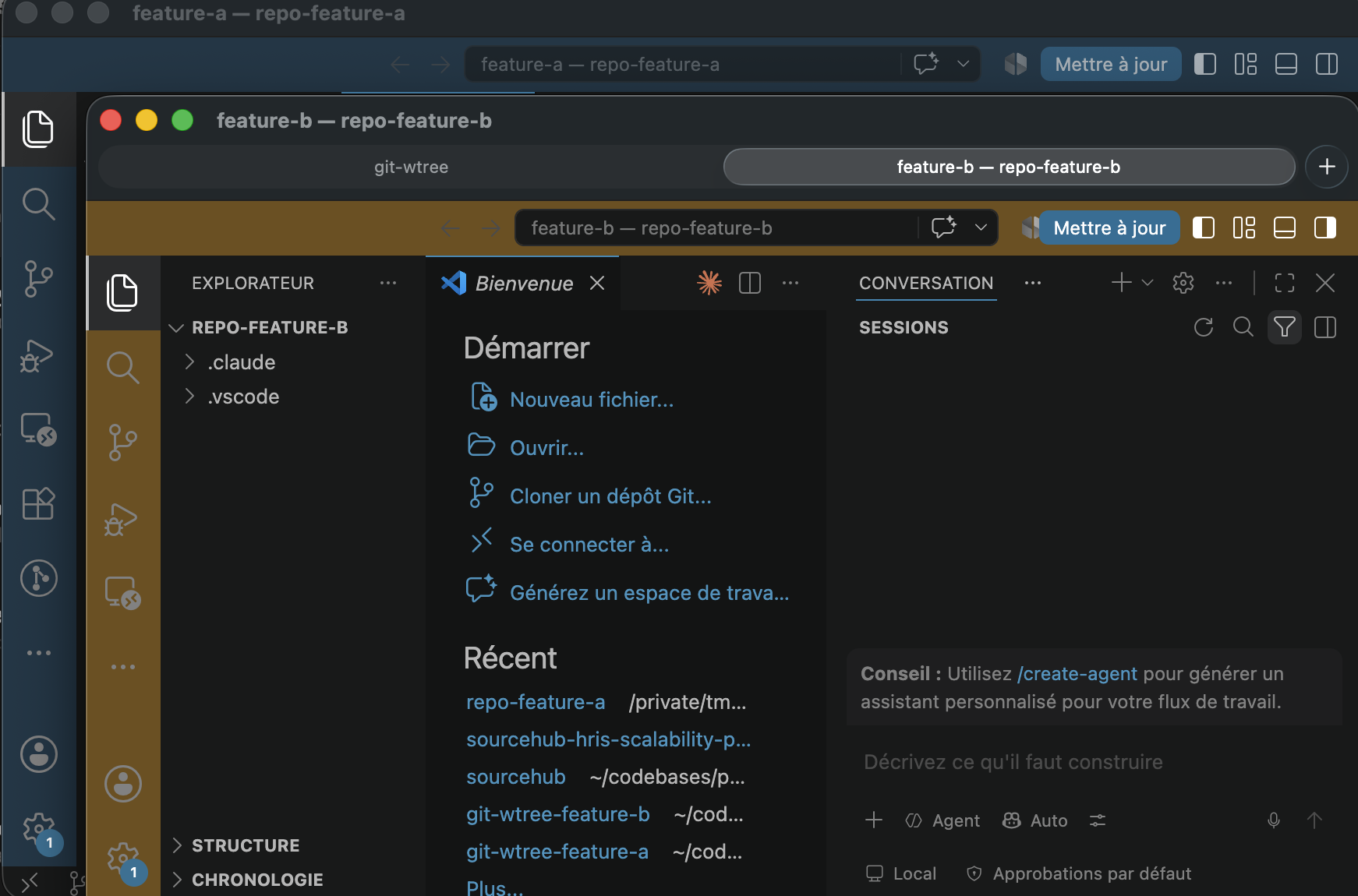Maximize the Conversation panel

1285,283
